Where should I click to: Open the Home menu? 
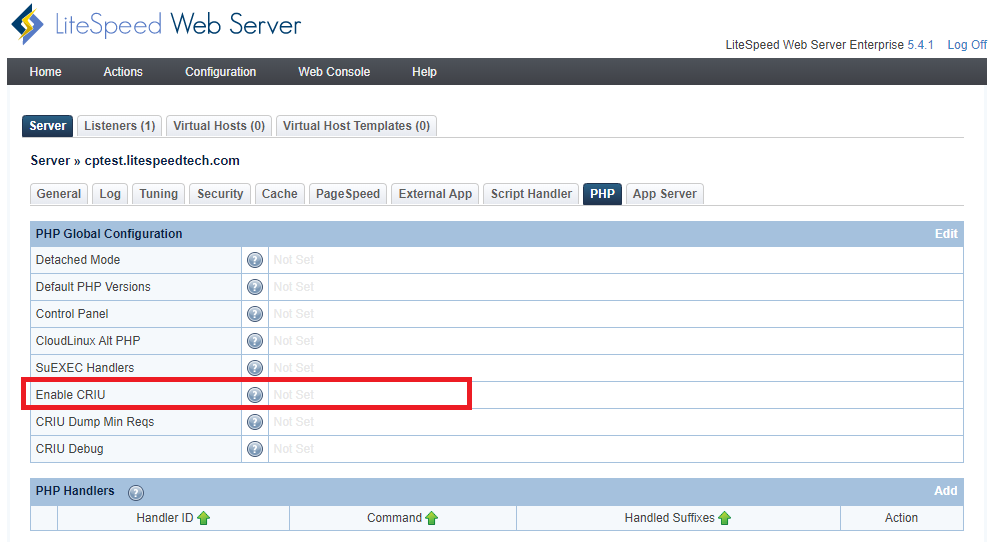45,72
